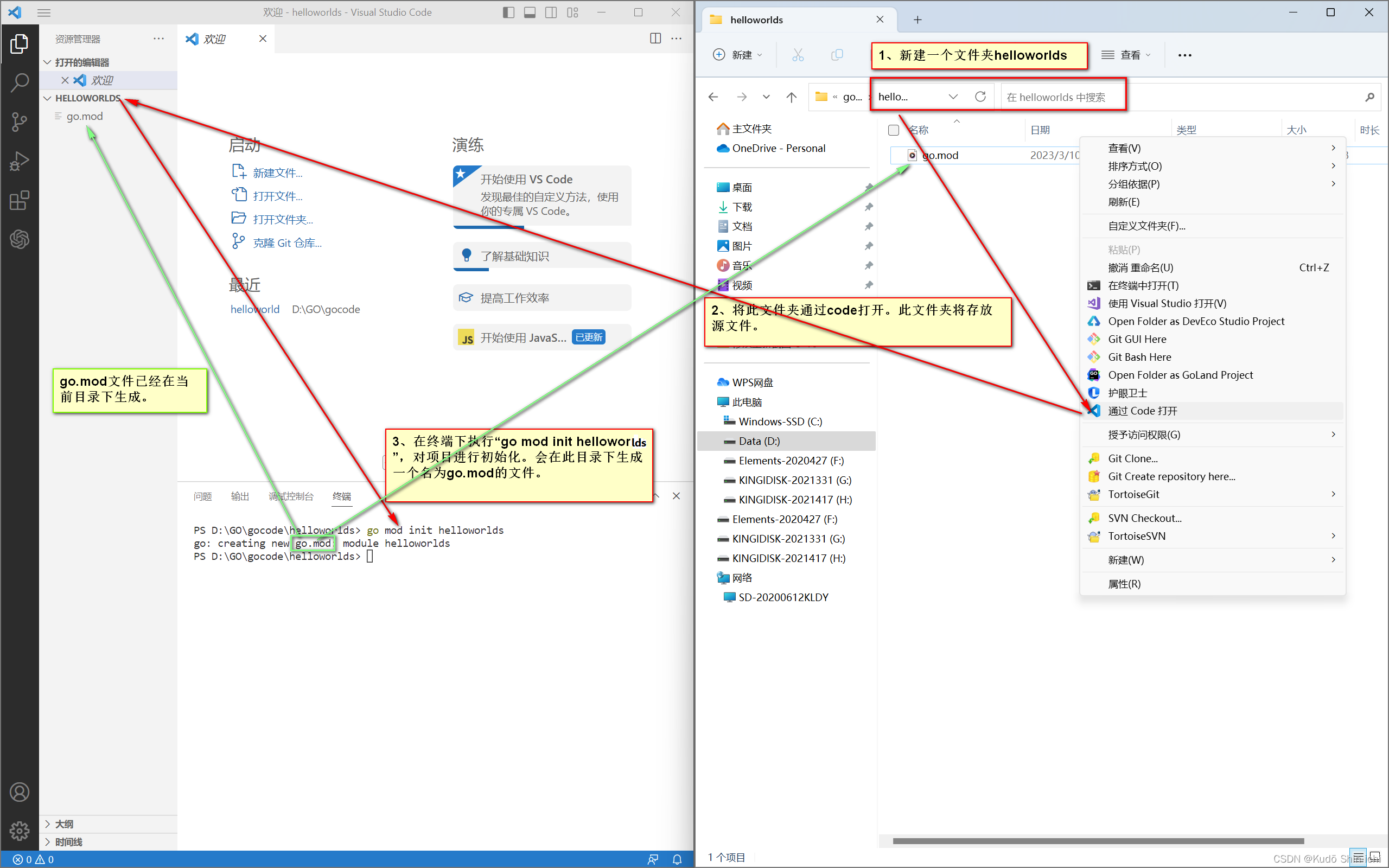The height and width of the screenshot is (868, 1389).
Task: Open Run and Debug view icon
Action: tap(20, 161)
